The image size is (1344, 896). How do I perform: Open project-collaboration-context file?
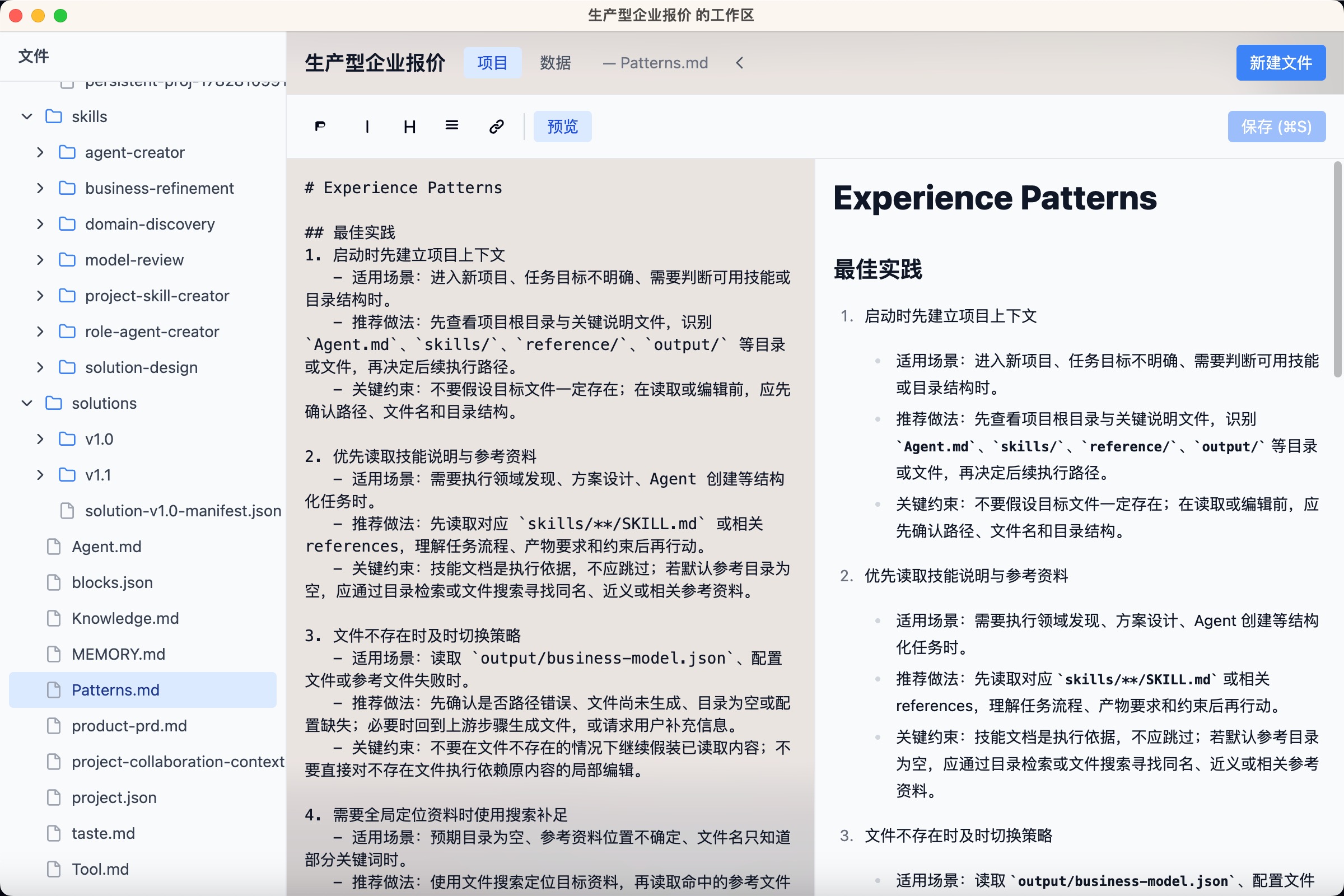coord(143,762)
